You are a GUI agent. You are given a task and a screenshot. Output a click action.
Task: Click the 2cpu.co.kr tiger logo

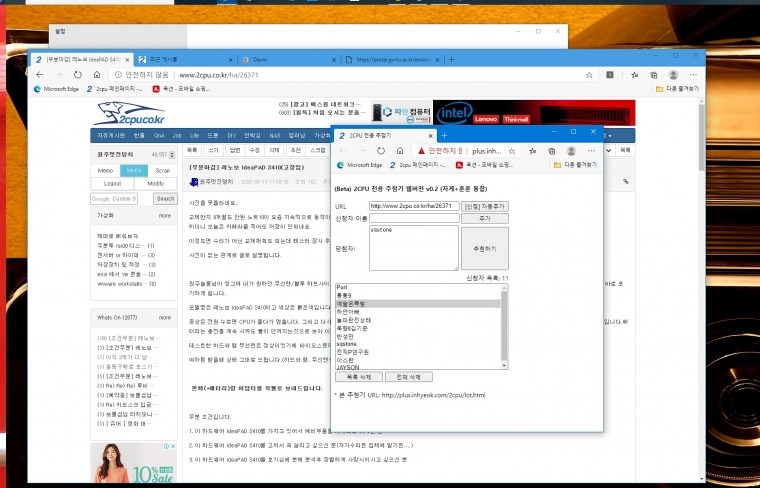(128, 114)
